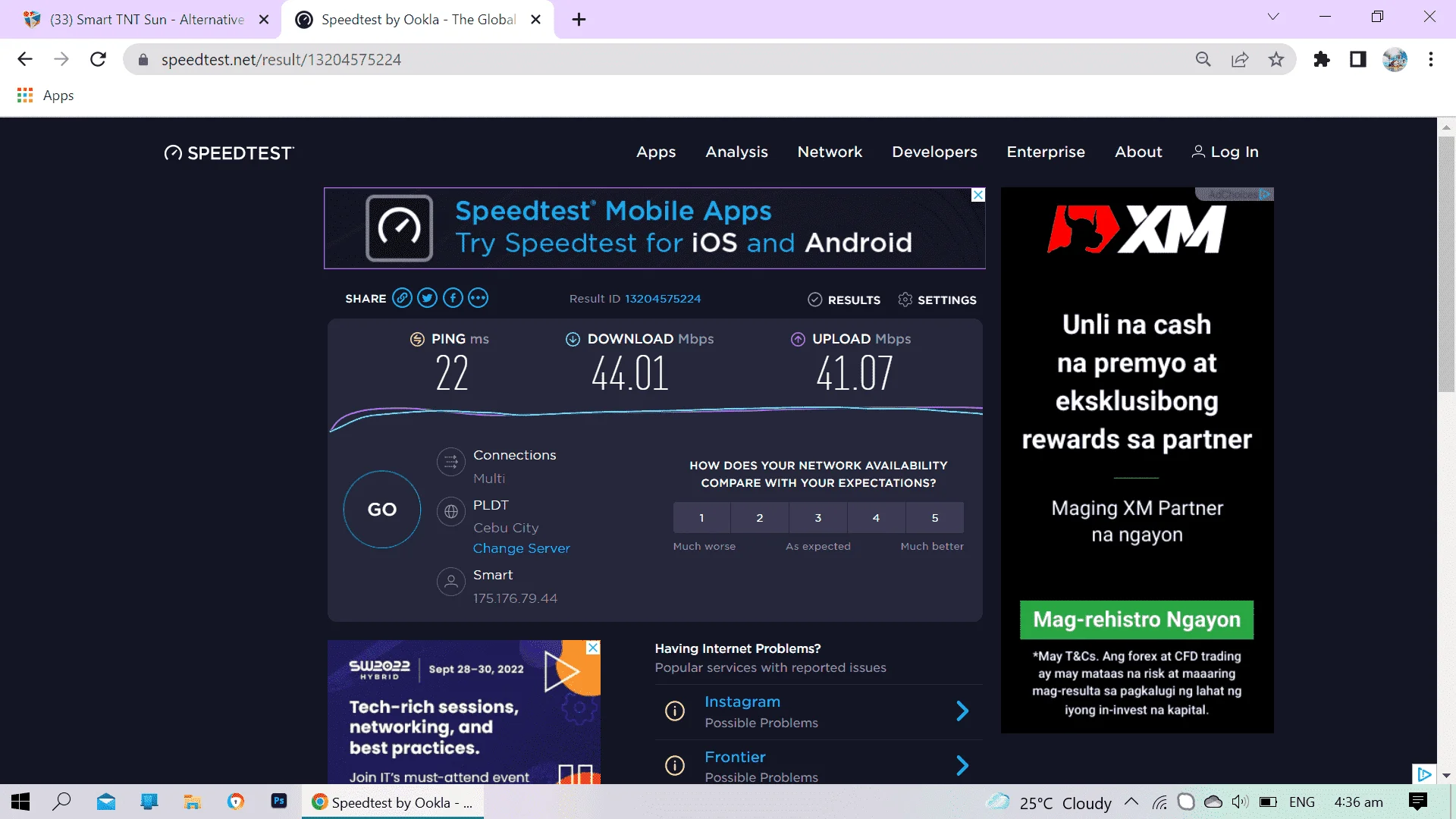
Task: Open the Windows Start menu
Action: pos(20,802)
